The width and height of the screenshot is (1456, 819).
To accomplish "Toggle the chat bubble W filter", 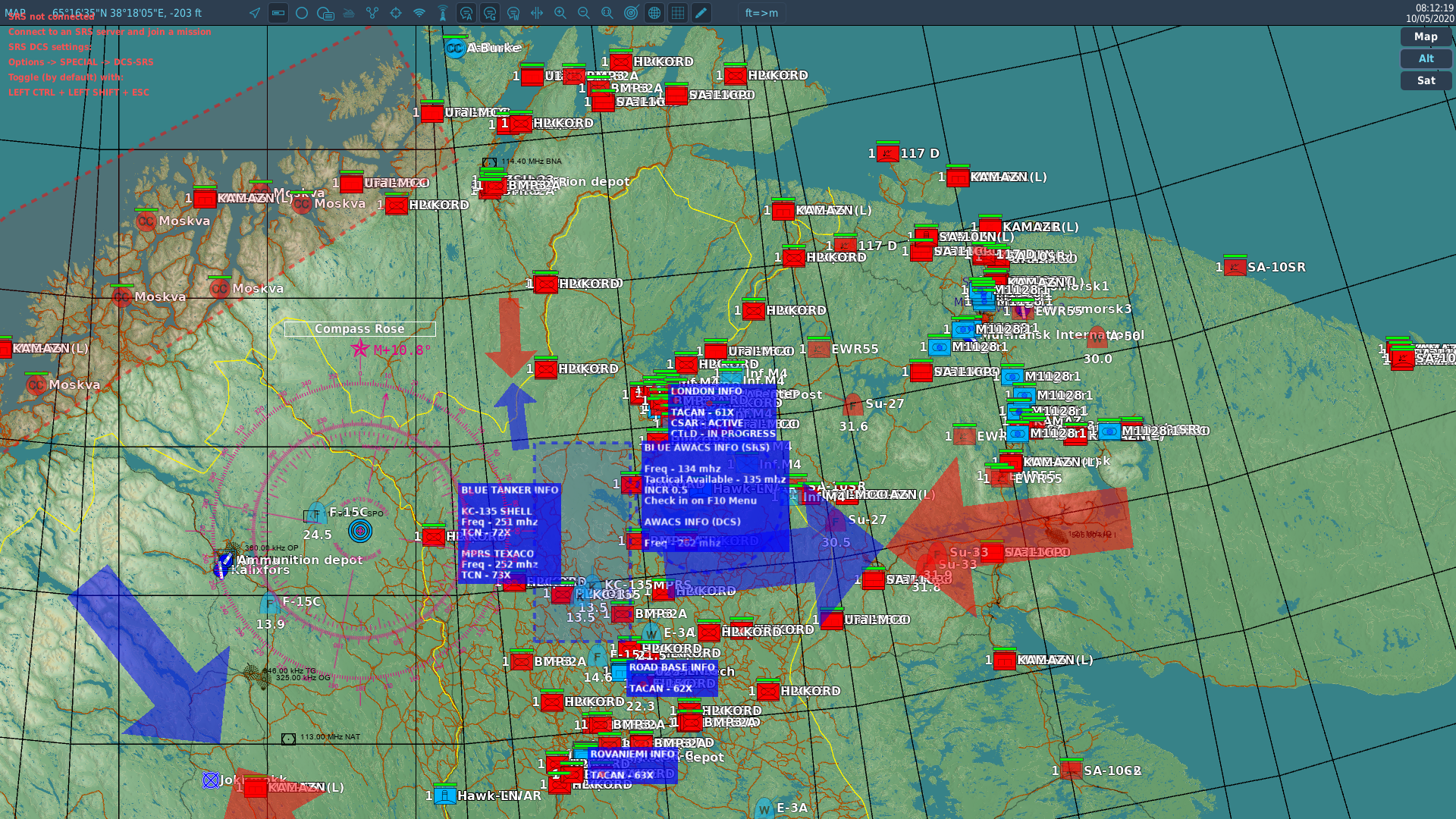I will [513, 13].
